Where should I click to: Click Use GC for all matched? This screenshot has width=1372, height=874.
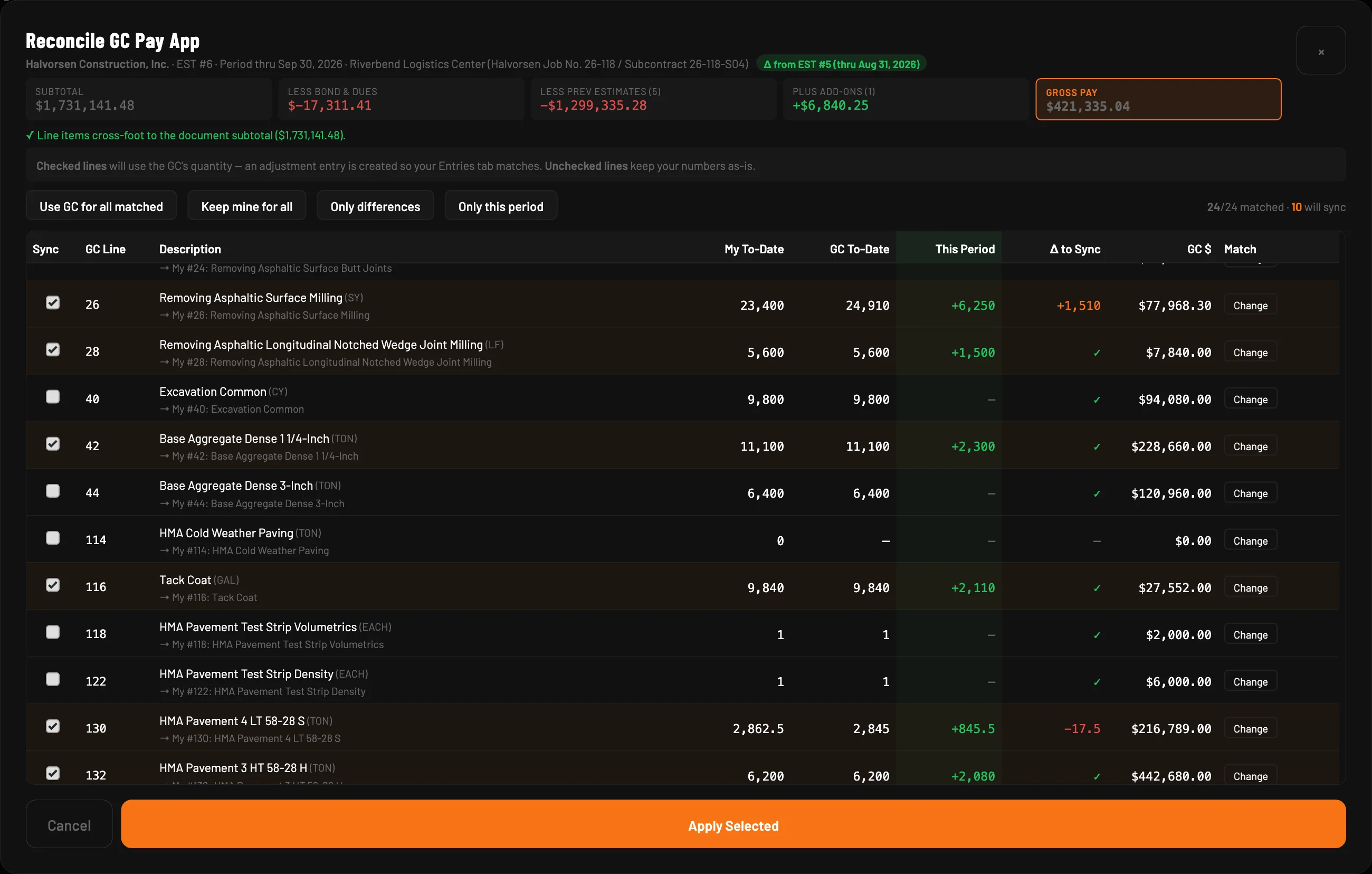[x=101, y=206]
